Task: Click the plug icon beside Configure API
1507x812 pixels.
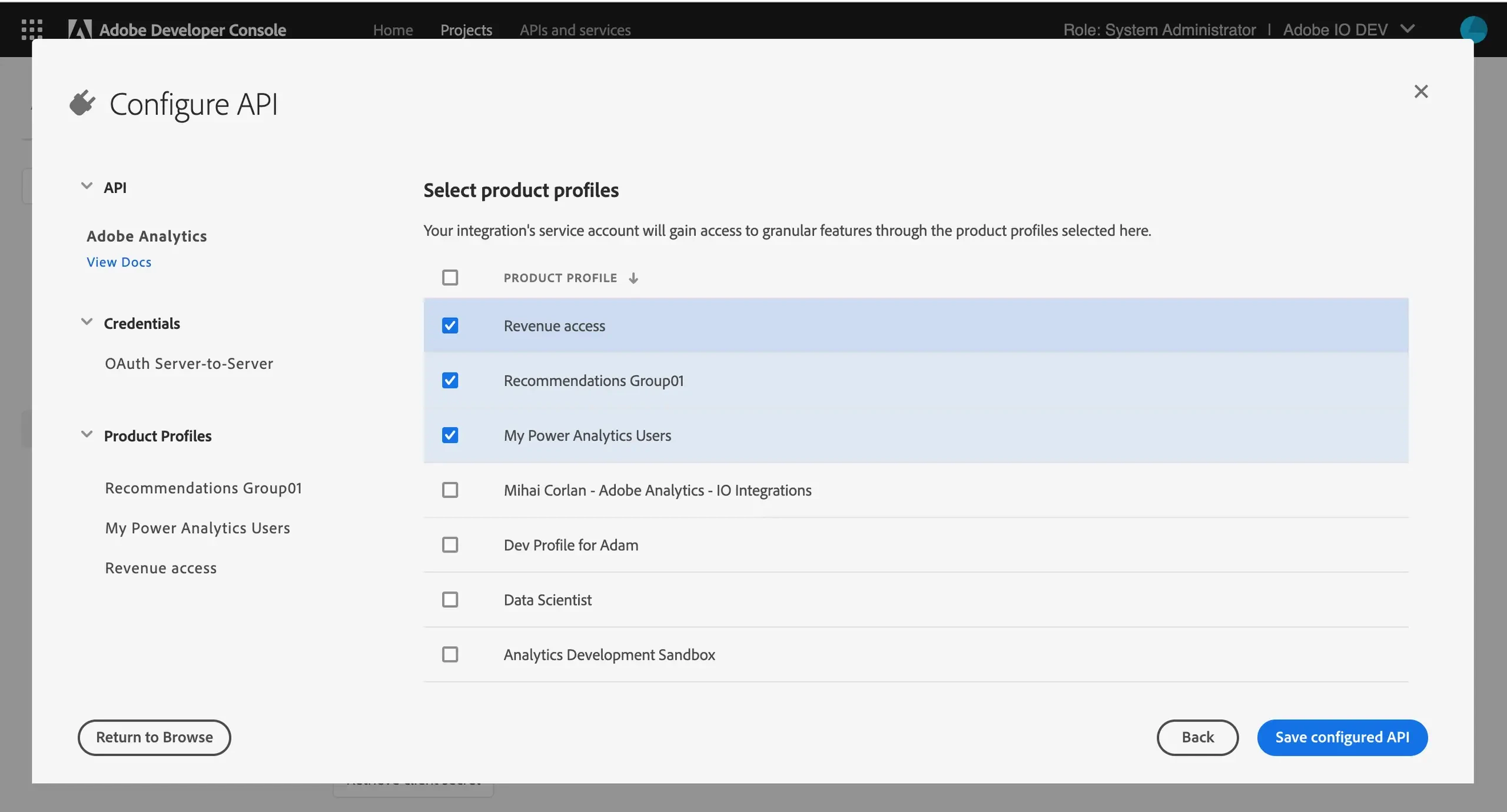Action: coord(82,103)
